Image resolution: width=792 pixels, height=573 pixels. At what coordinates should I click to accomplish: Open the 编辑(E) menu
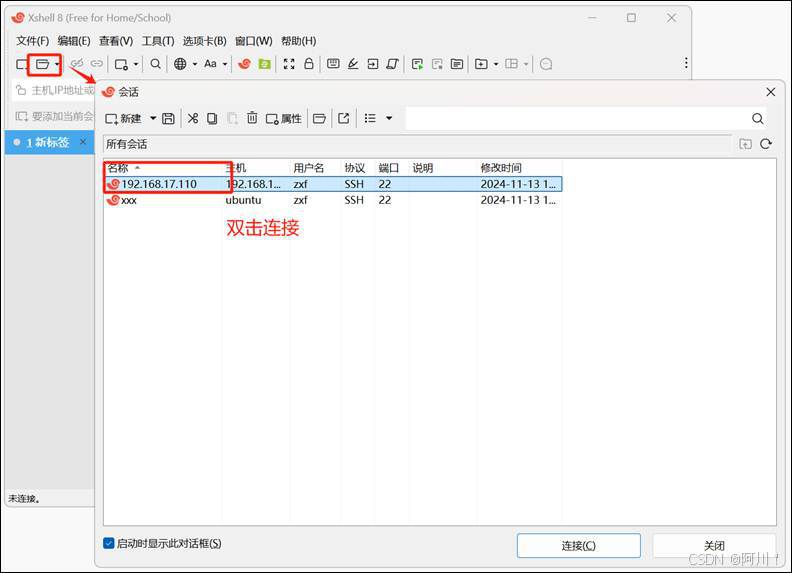[x=74, y=41]
